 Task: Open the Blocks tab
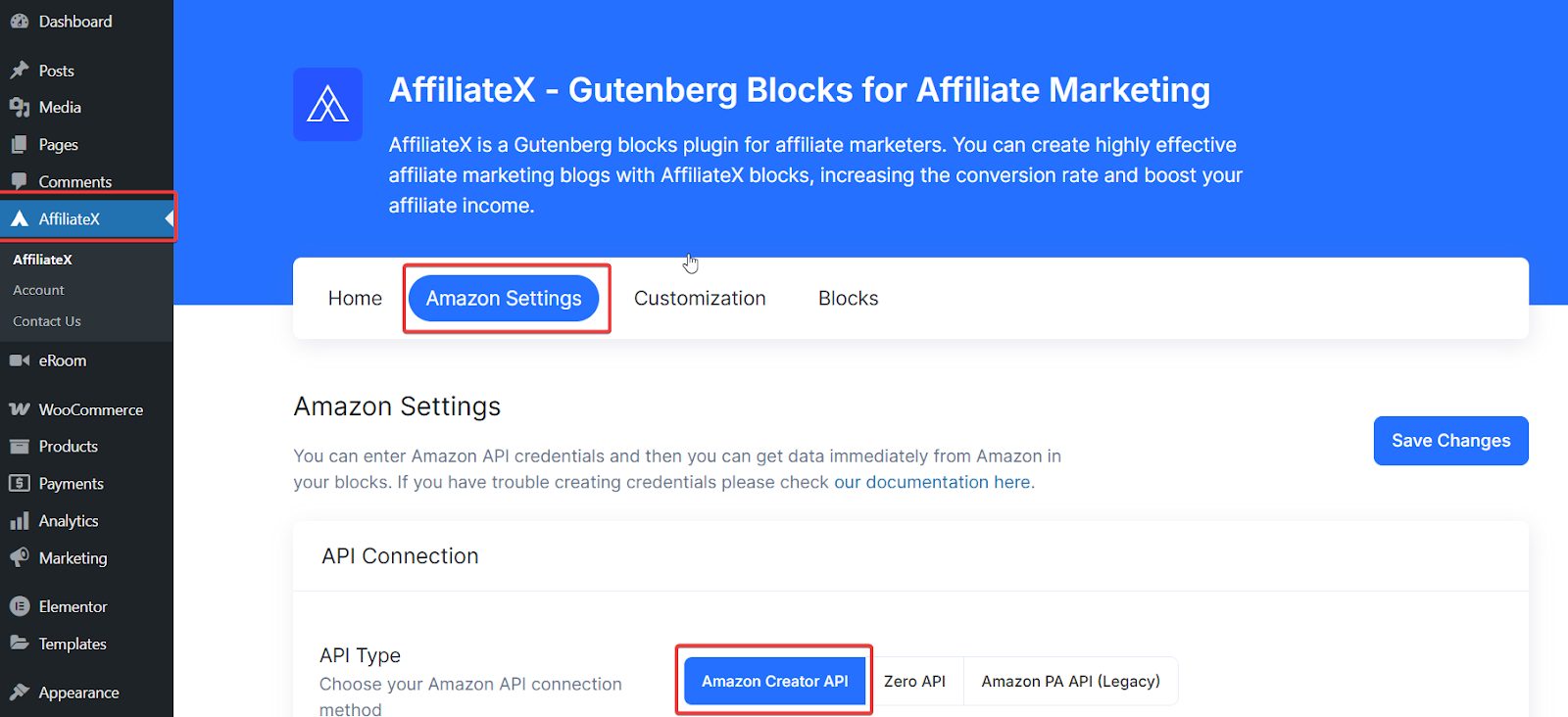(847, 298)
